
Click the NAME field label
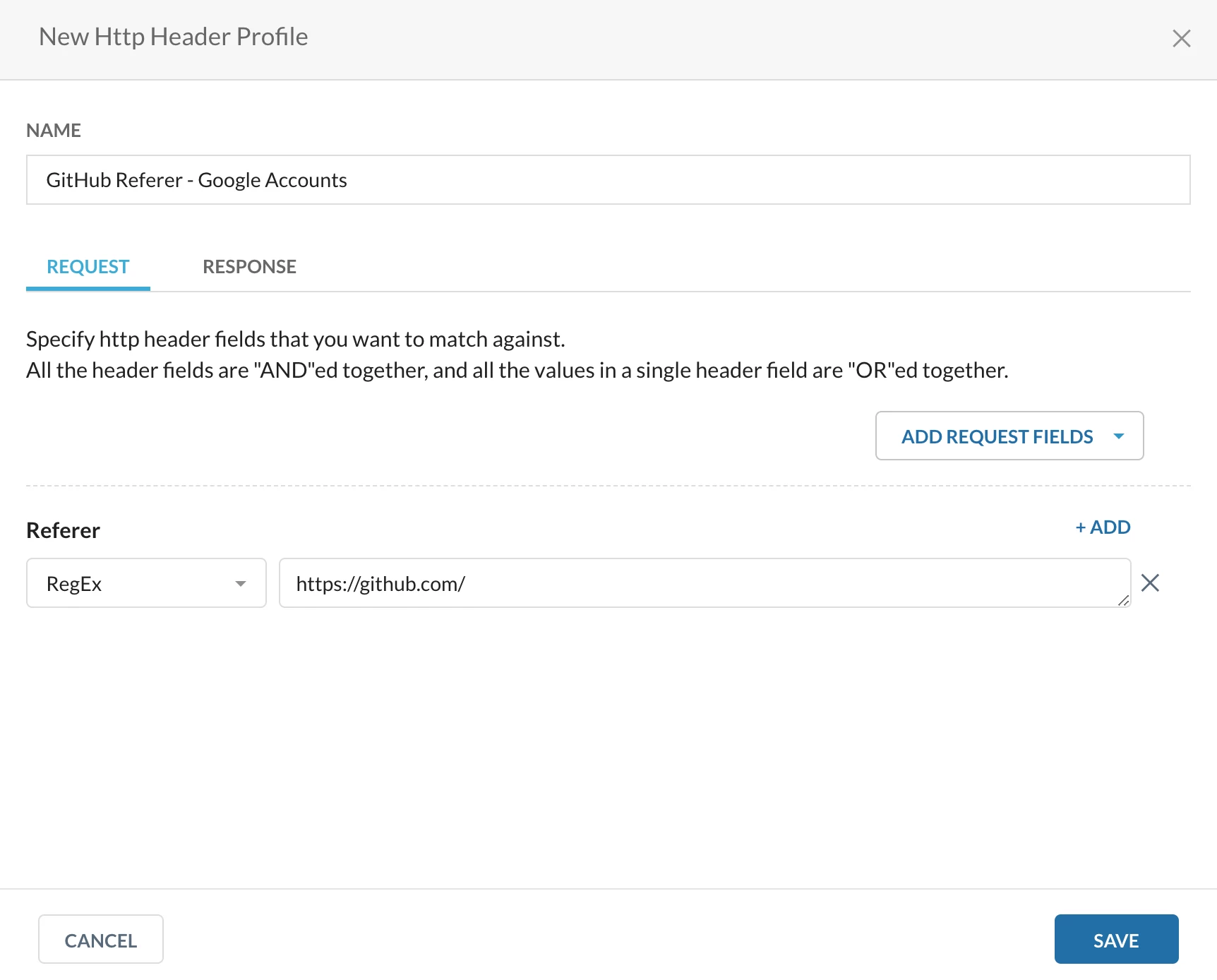click(54, 131)
